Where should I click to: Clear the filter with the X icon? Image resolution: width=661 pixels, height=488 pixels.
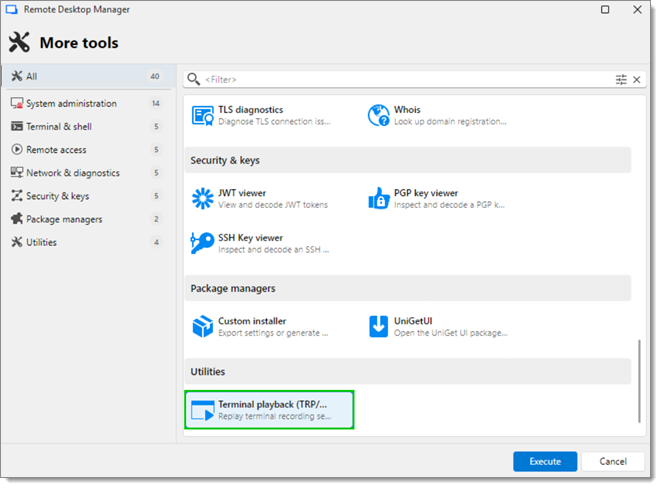(x=637, y=79)
